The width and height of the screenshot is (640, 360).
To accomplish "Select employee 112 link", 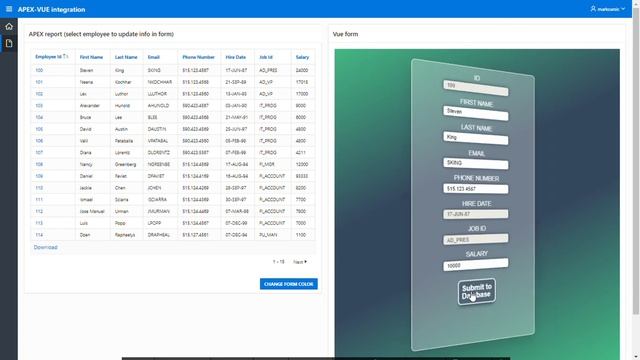I will coord(39,211).
